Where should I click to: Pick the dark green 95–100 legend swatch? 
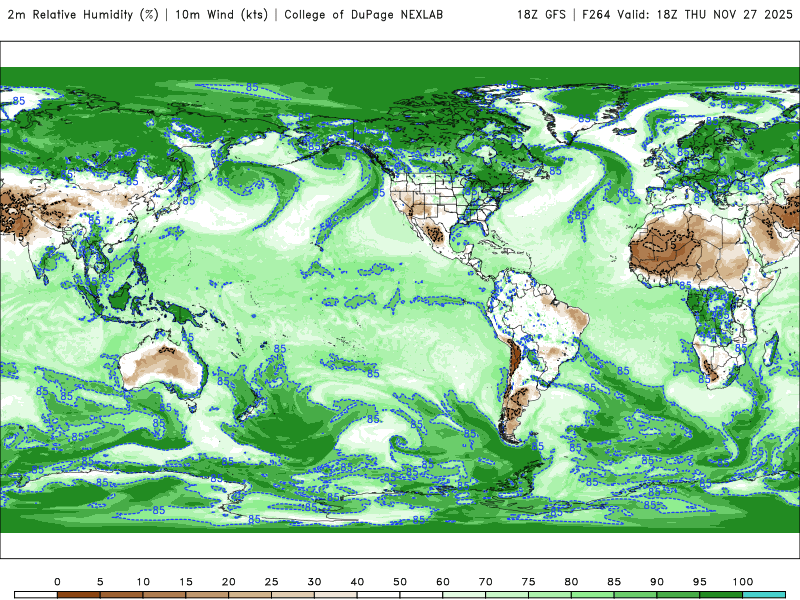pyautogui.click(x=721, y=595)
